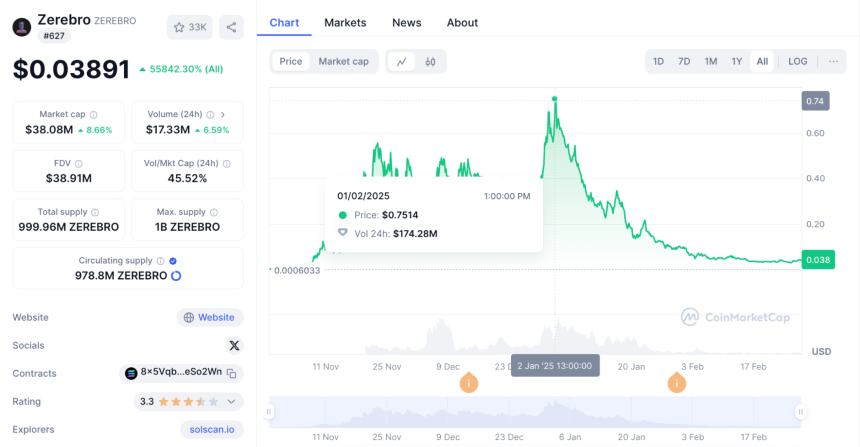Click the left handle of range slider

269,411
